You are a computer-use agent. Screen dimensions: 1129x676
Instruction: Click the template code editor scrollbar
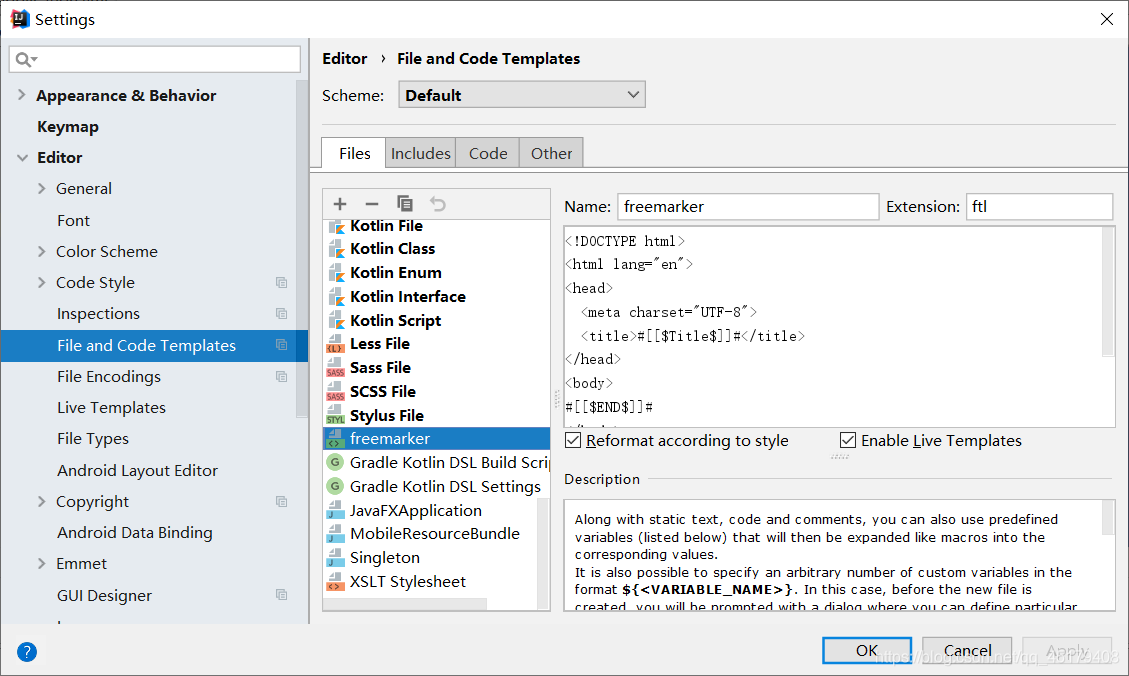[x=1107, y=292]
